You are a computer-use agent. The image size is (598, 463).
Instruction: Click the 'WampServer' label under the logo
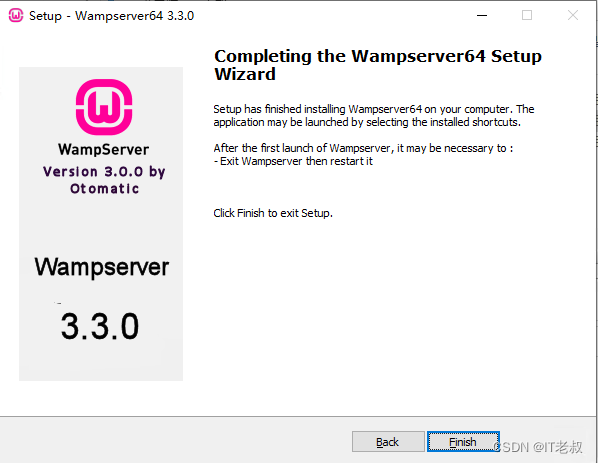click(x=104, y=150)
